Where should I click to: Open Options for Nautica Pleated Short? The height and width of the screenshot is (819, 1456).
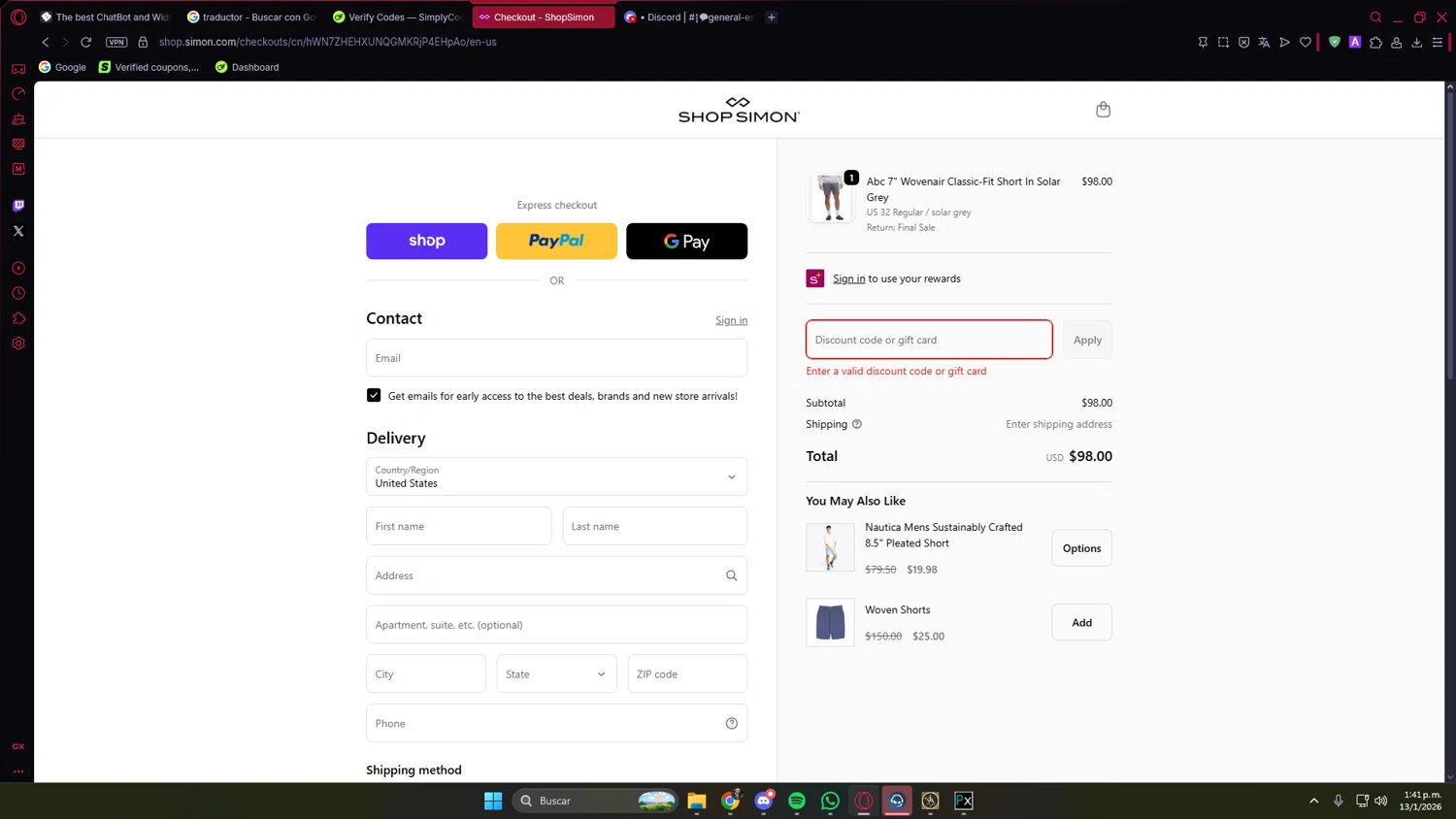[1081, 548]
